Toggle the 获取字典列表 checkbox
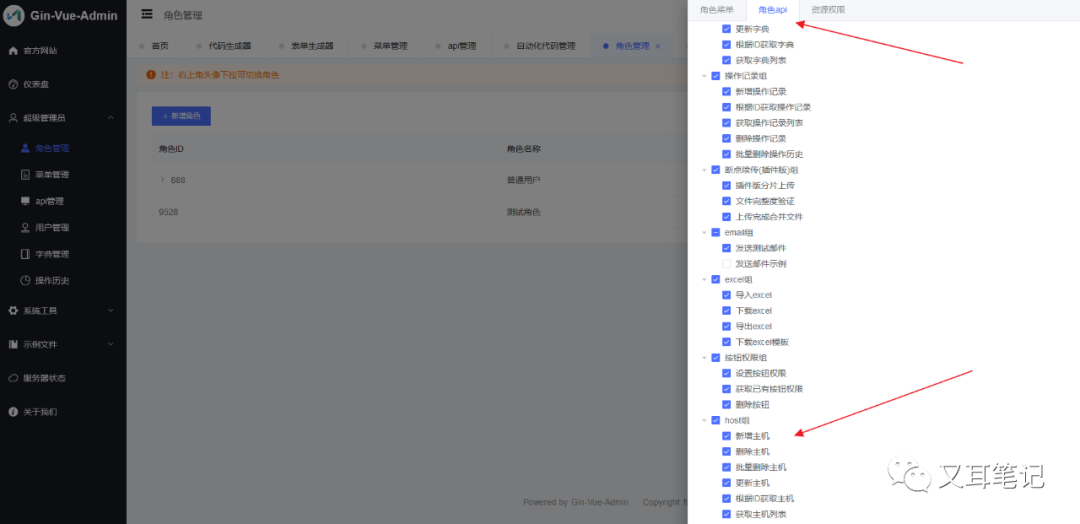This screenshot has height=524, width=1080. point(726,61)
